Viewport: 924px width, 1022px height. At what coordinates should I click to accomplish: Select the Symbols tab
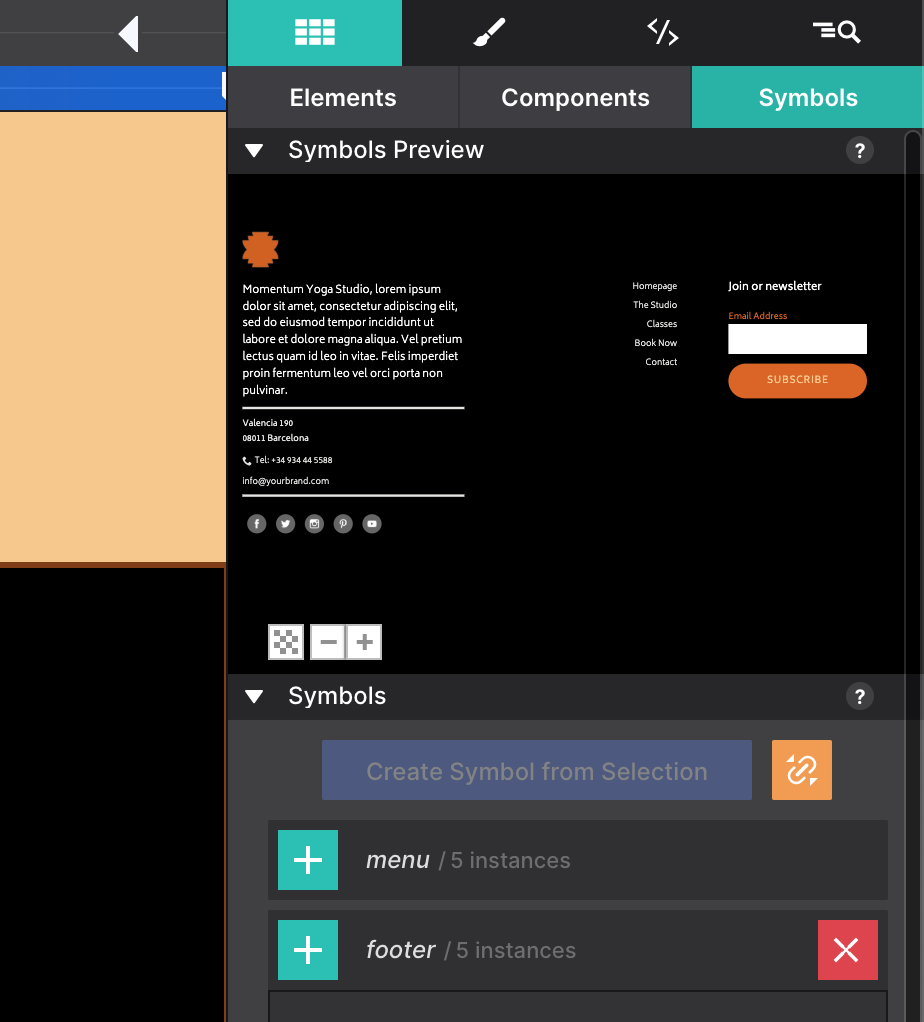[807, 97]
